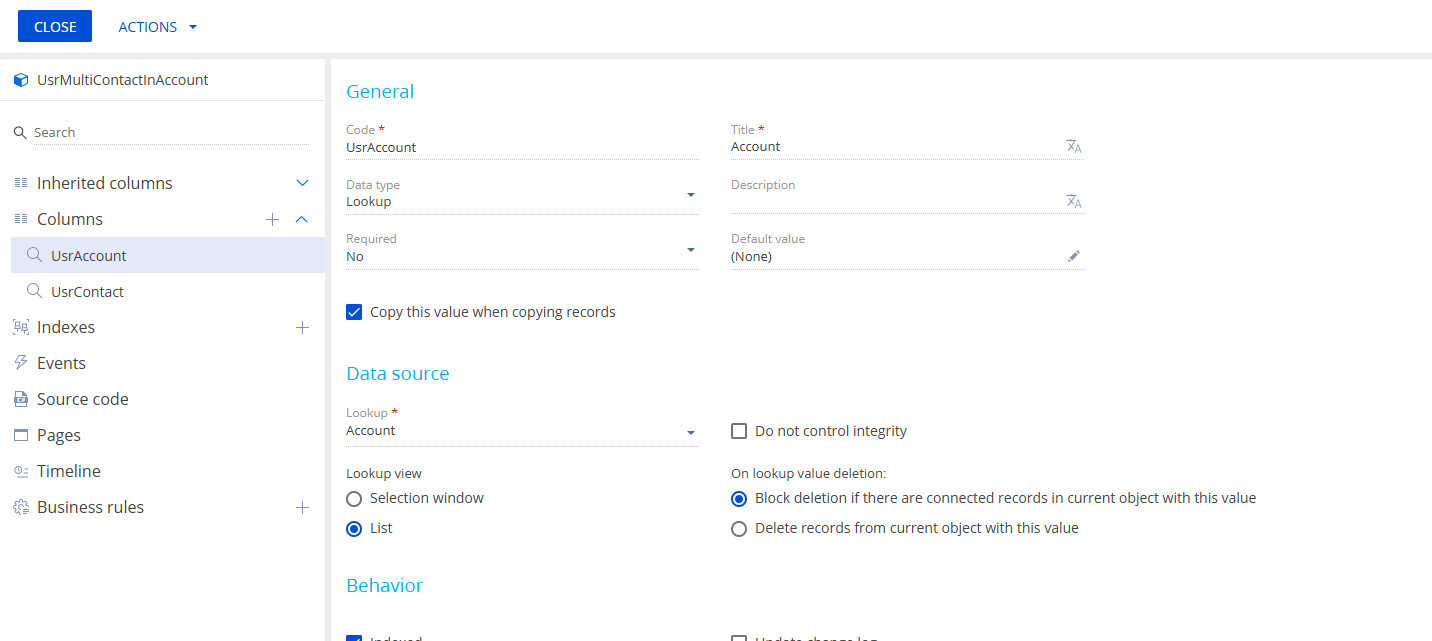Screen dimensions: 1432x641
Task: Click the Inherited columns list icon
Action: pos(20,183)
